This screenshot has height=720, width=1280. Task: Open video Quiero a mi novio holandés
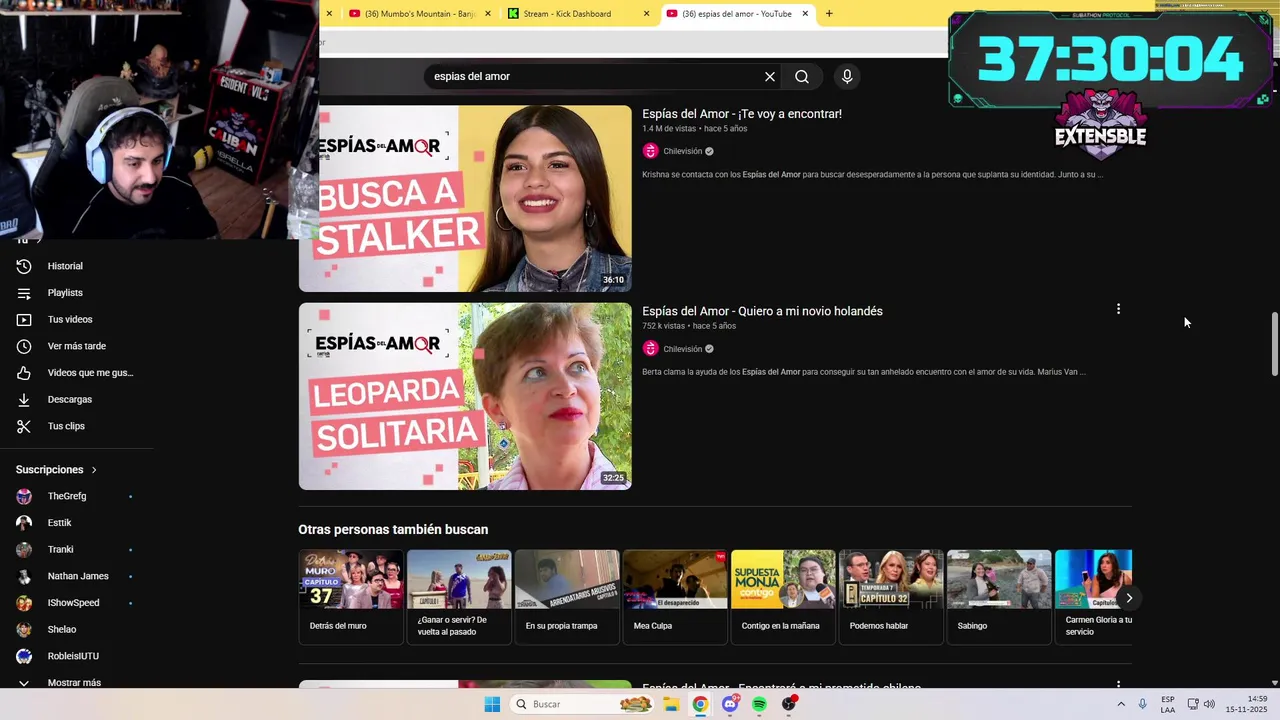pos(762,311)
